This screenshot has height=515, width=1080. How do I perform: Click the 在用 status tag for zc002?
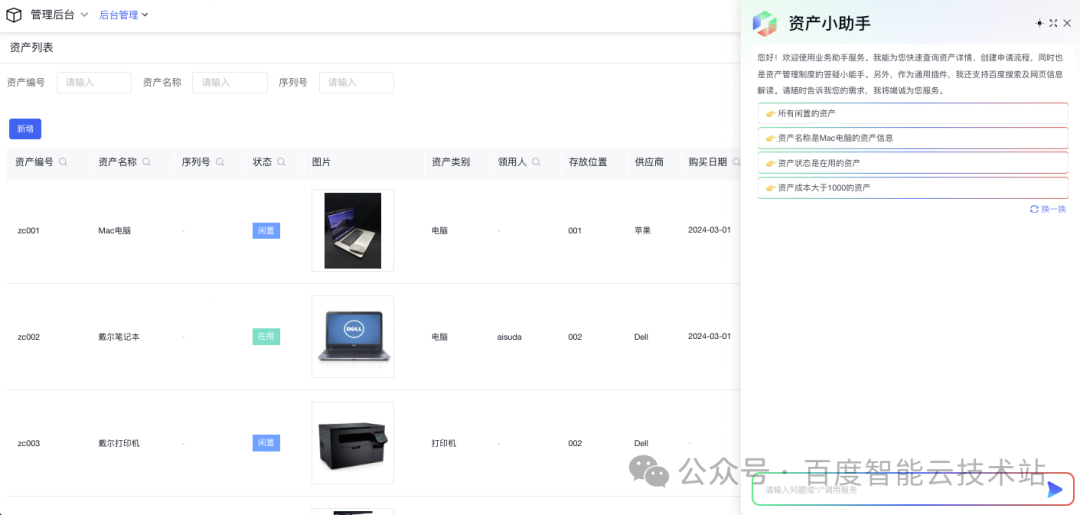point(266,337)
